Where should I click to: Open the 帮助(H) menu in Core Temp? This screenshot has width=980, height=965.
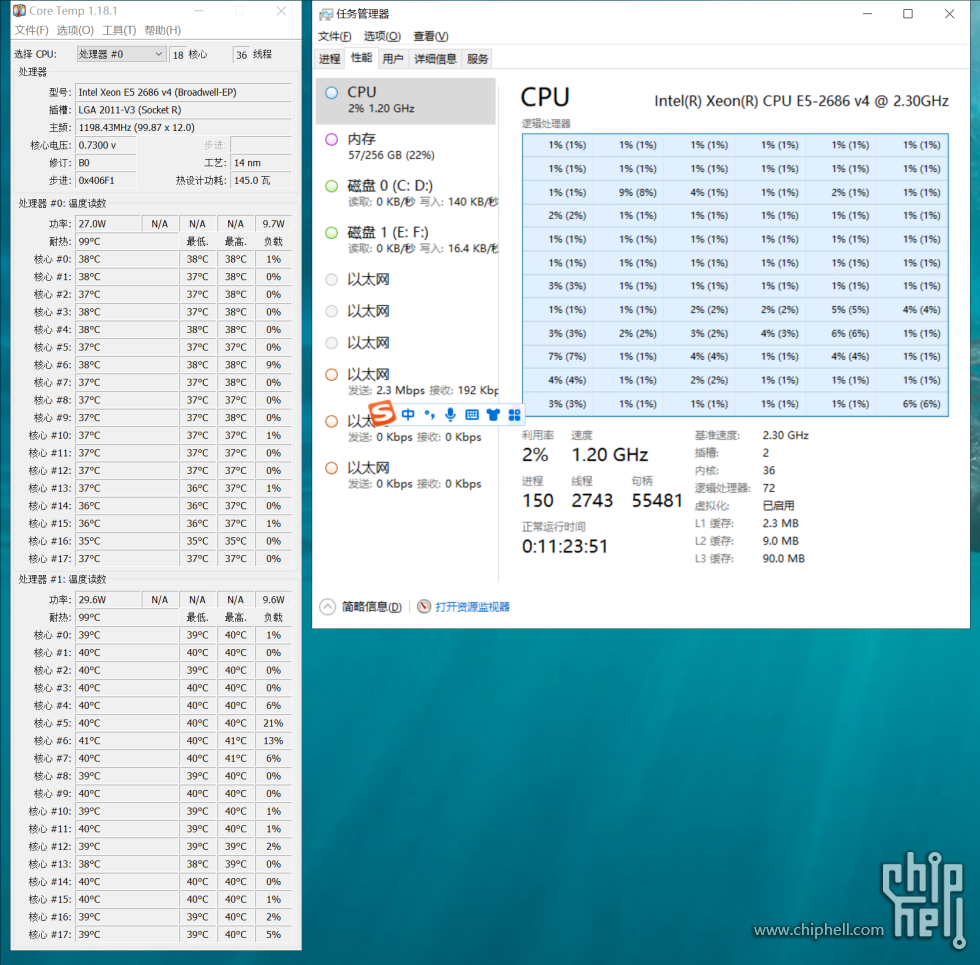click(162, 30)
